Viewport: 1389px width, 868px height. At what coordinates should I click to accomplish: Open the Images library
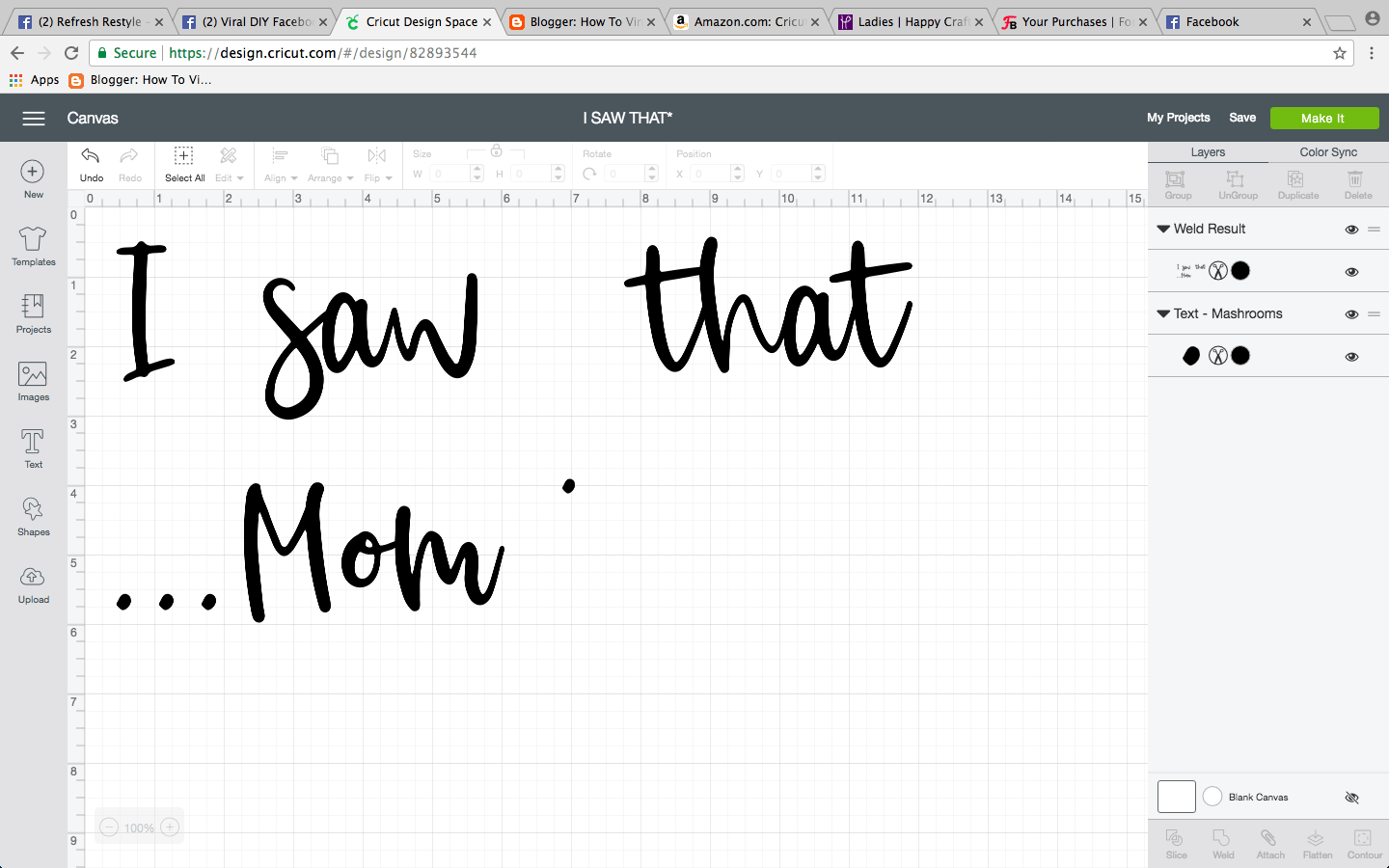tap(33, 382)
